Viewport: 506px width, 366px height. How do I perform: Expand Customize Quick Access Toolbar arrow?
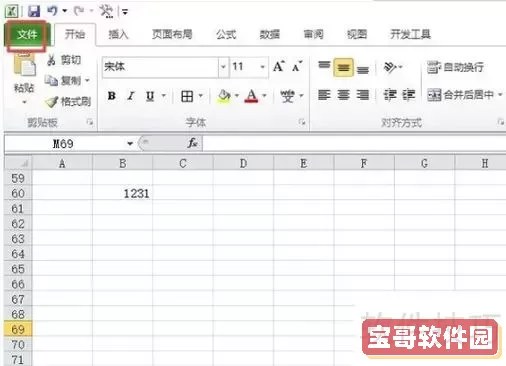[x=125, y=12]
